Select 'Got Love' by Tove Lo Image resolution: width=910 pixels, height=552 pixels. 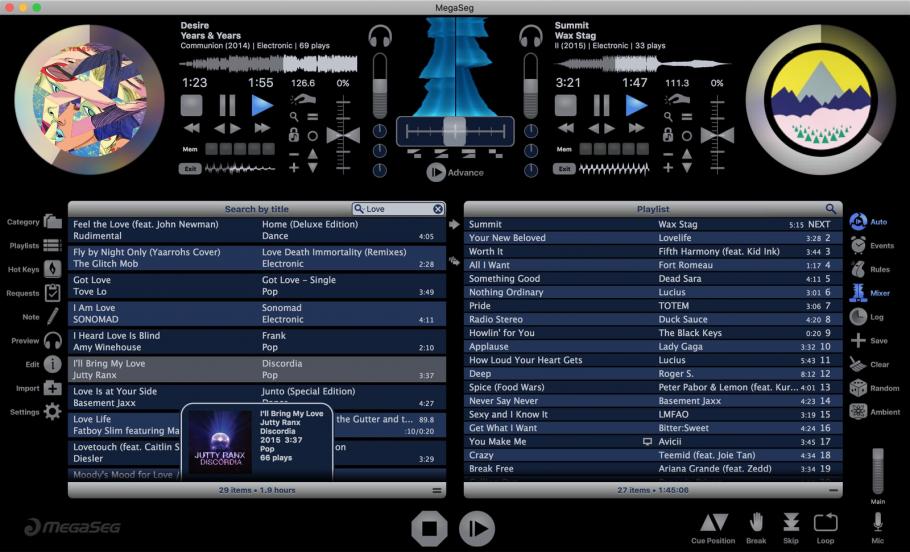257,286
